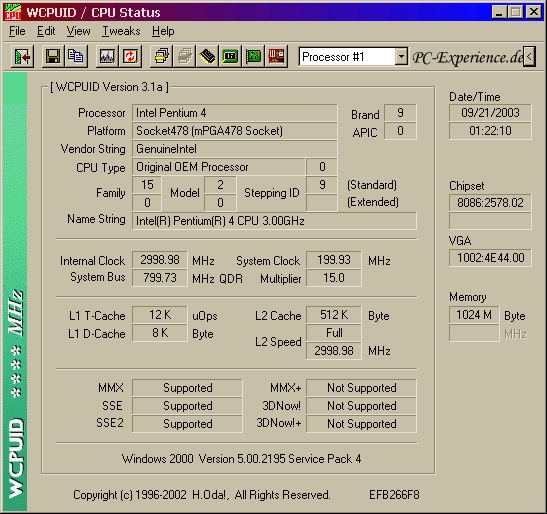Click the refresh icon with red arrows

[130, 56]
